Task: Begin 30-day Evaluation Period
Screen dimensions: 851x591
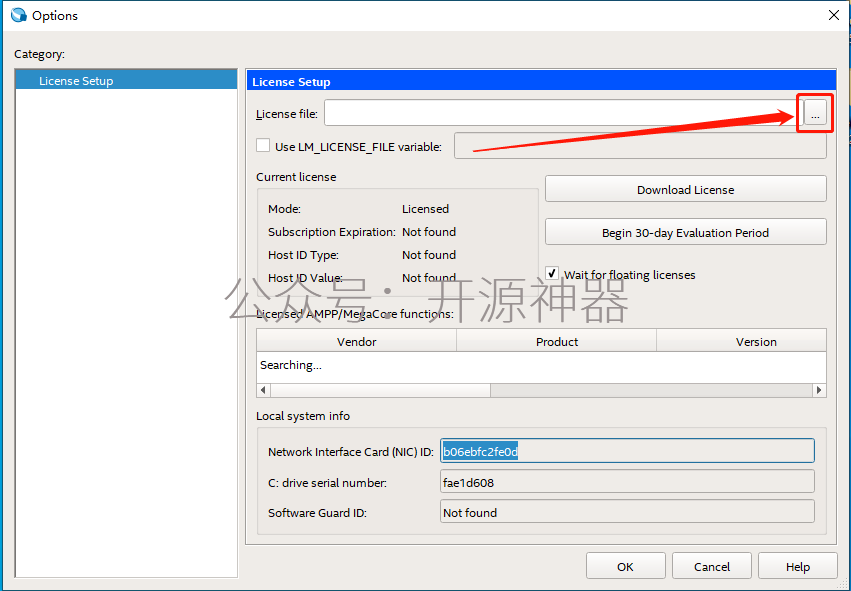Action: click(685, 232)
